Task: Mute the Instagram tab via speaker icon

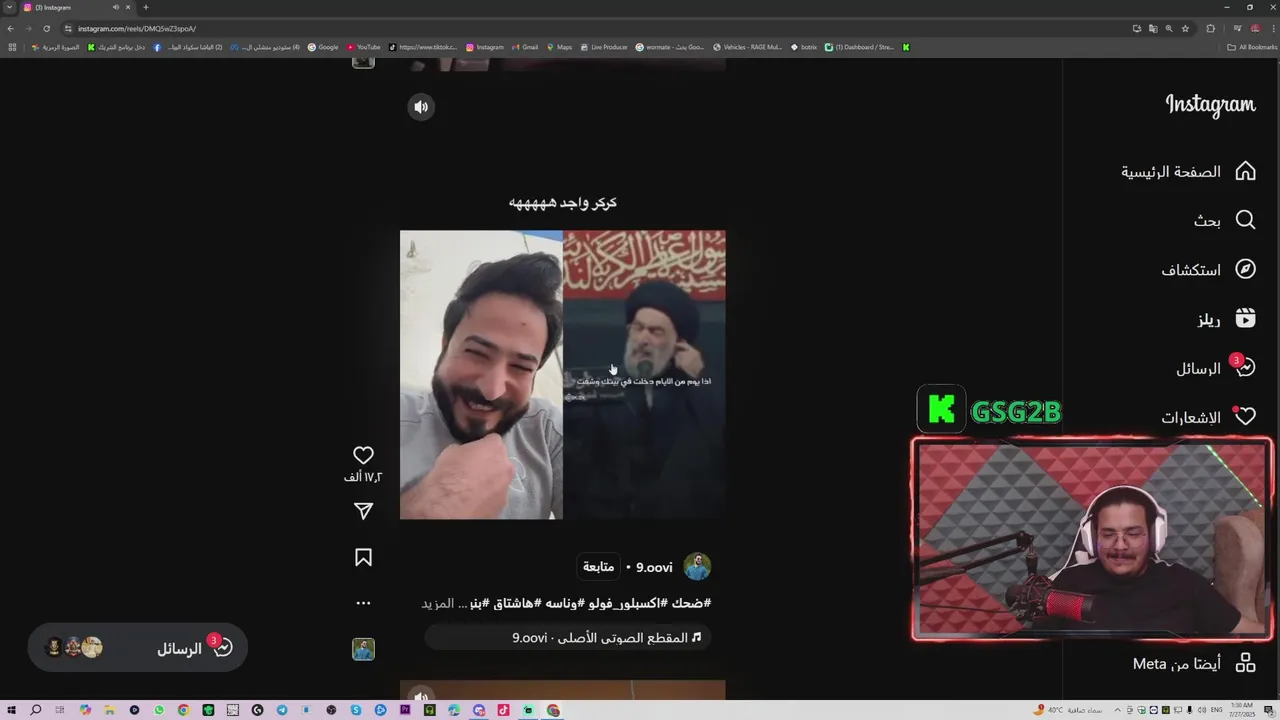Action: click(115, 7)
